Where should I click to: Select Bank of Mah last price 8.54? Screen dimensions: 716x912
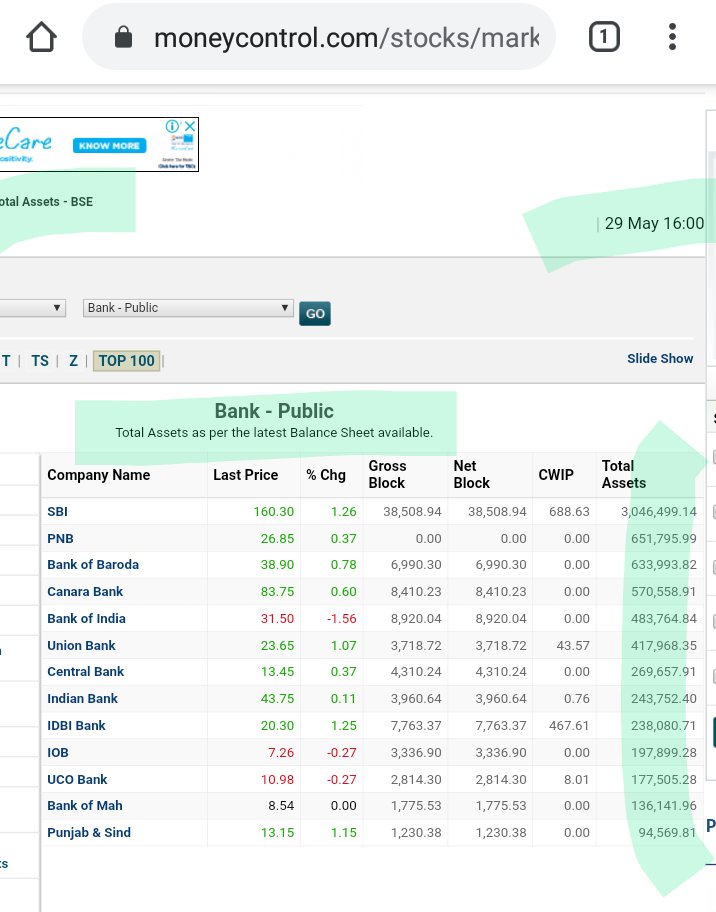[281, 806]
